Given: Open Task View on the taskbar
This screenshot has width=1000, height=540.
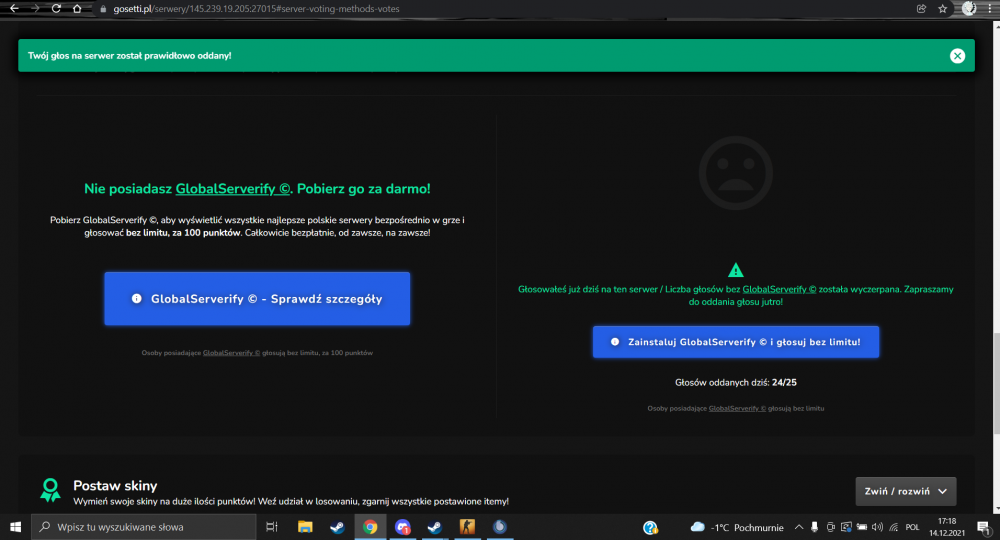Looking at the screenshot, I should (272, 527).
